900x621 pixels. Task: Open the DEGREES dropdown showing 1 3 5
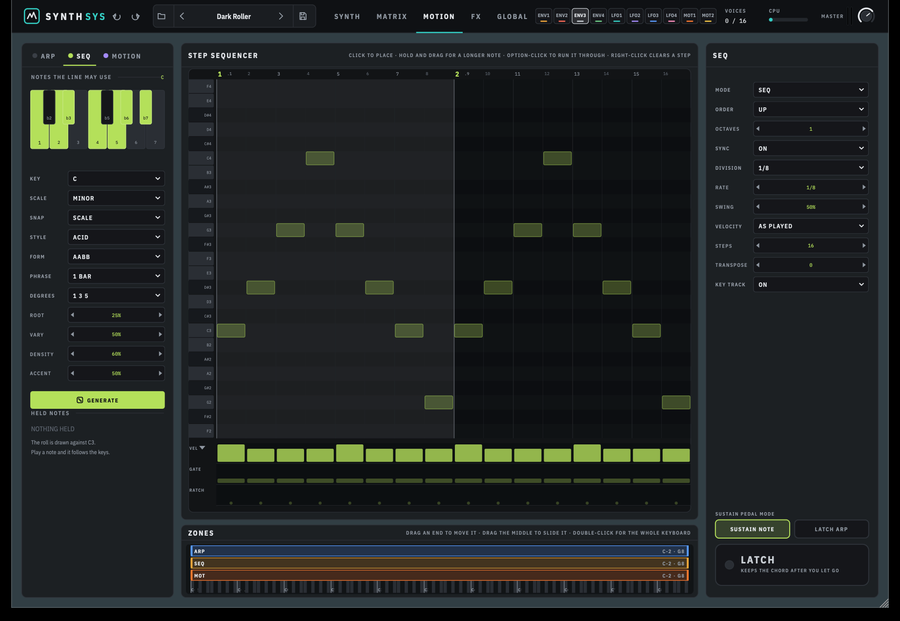point(116,296)
